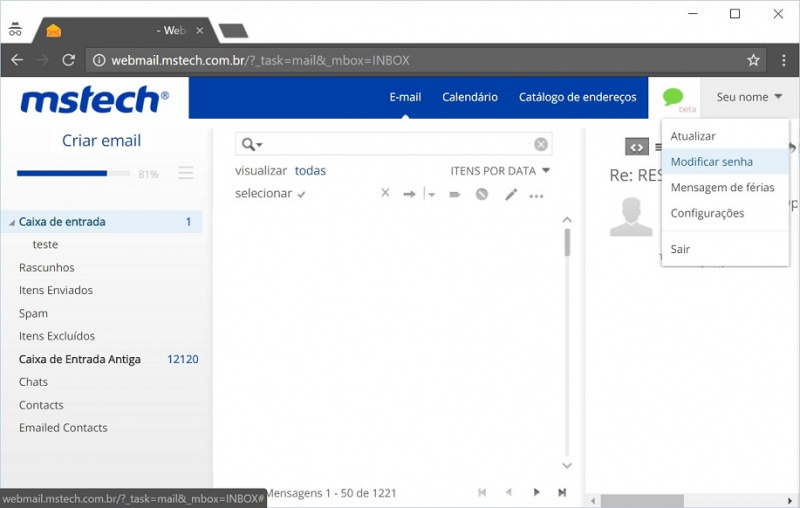Bookmark this page with the star

(753, 60)
